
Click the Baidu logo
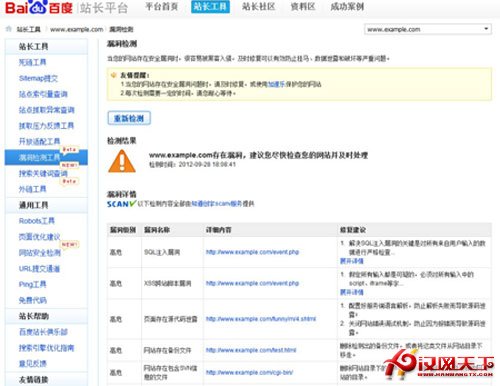(x=39, y=7)
